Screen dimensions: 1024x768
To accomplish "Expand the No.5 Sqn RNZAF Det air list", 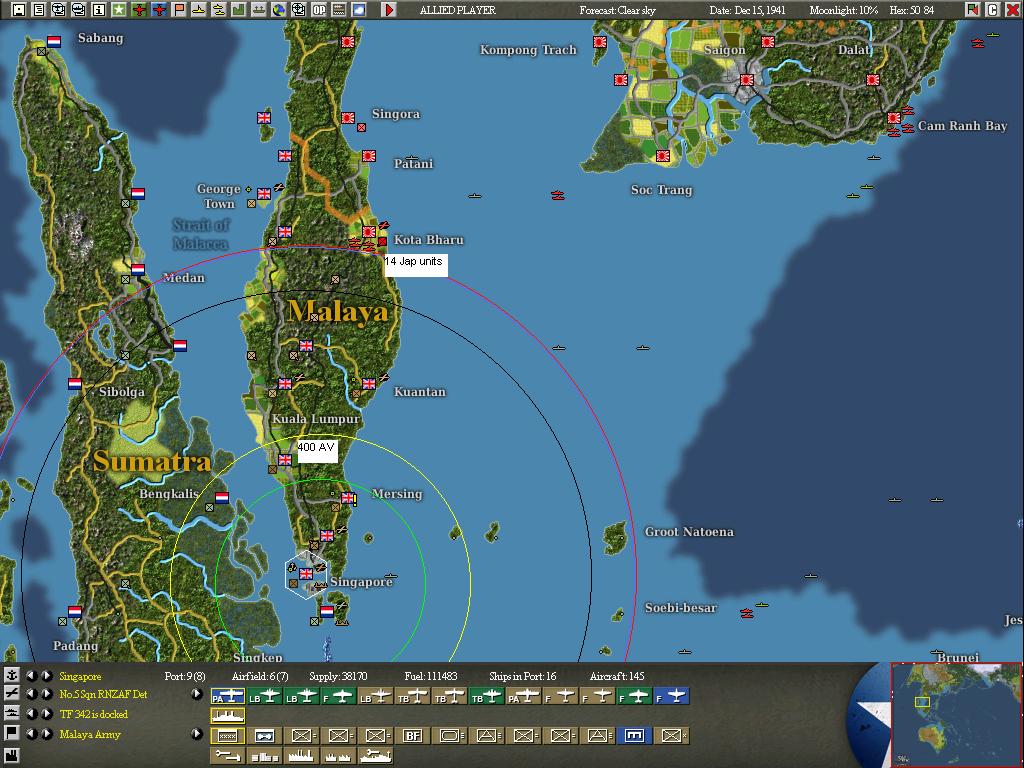I will coord(197,694).
